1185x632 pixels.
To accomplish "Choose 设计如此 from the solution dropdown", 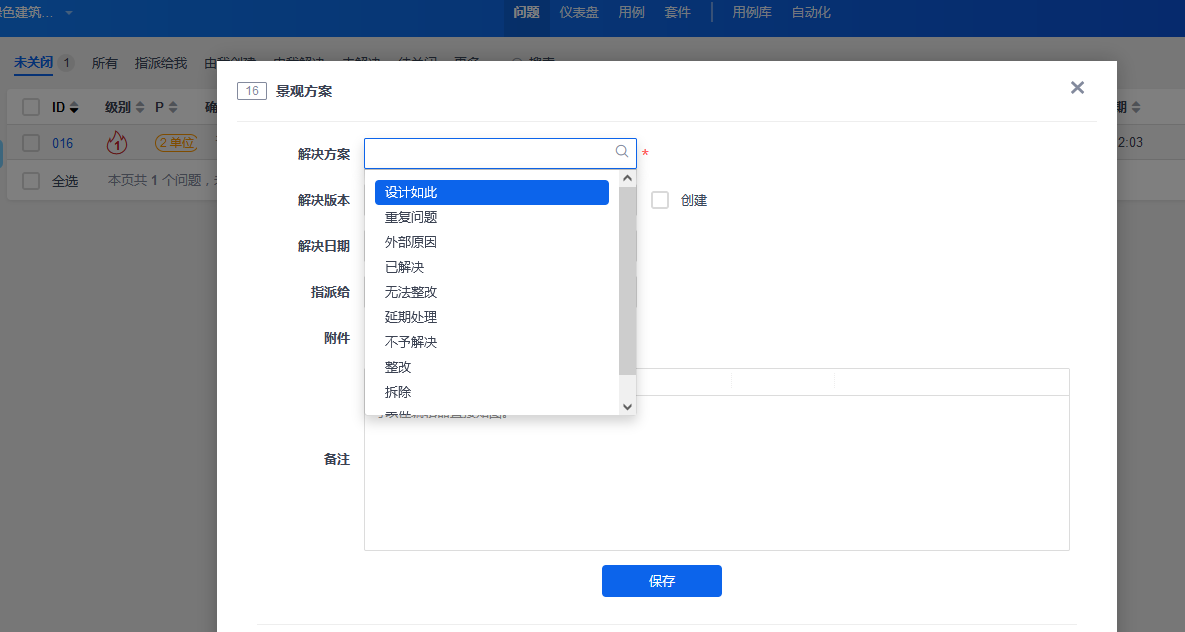I will (x=491, y=192).
